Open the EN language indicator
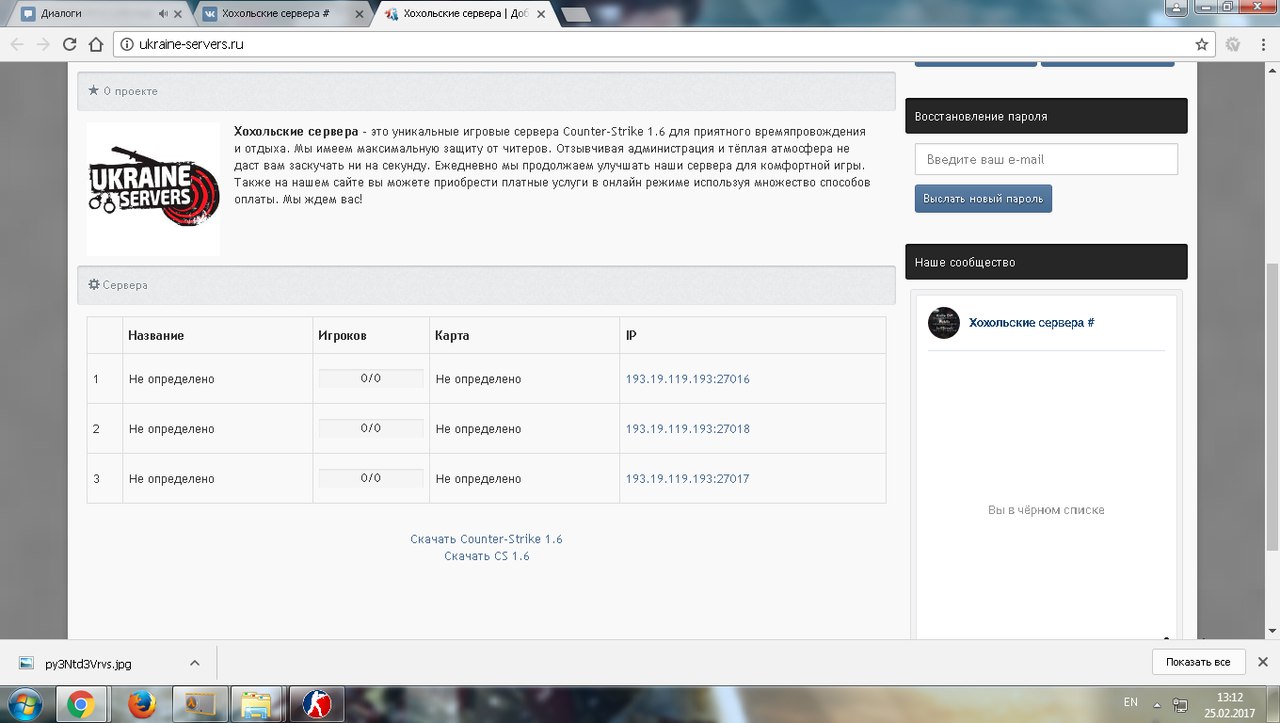The image size is (1280, 723). (x=1131, y=702)
